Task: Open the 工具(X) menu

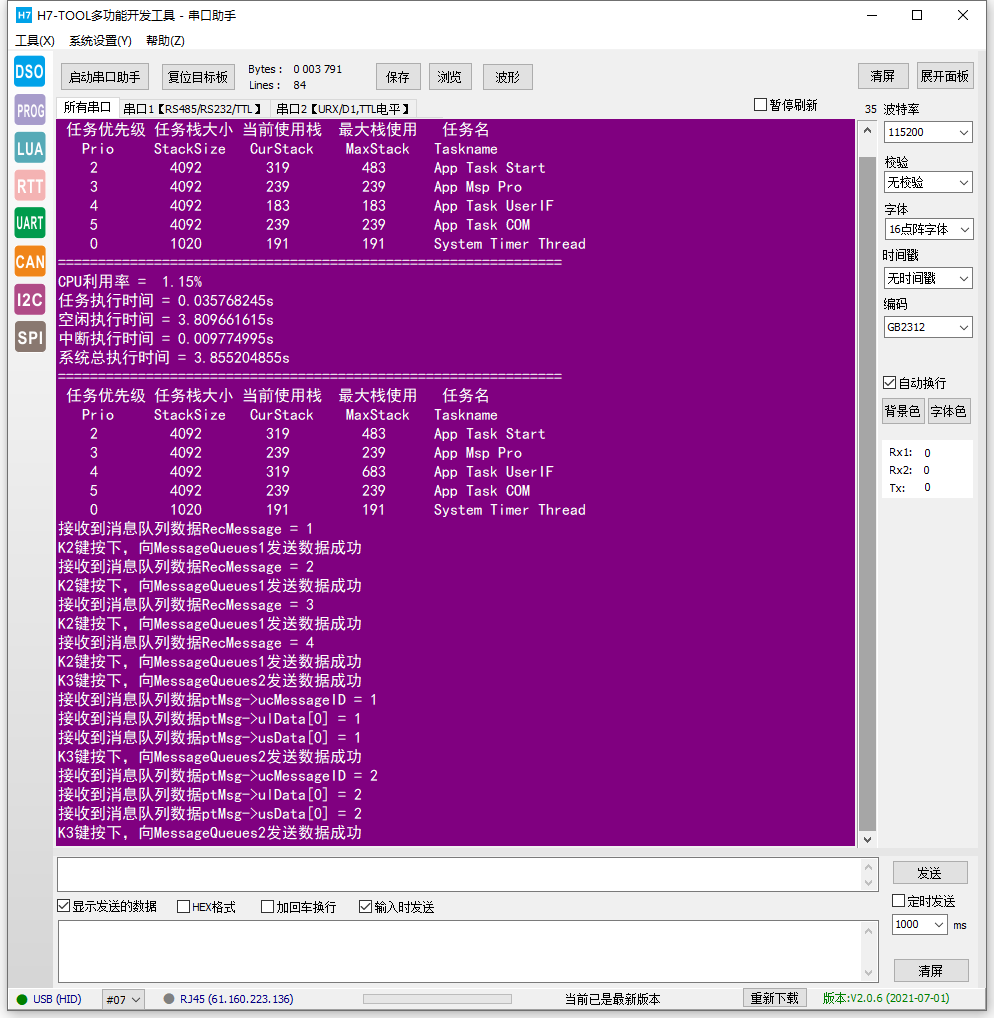Action: coord(34,40)
